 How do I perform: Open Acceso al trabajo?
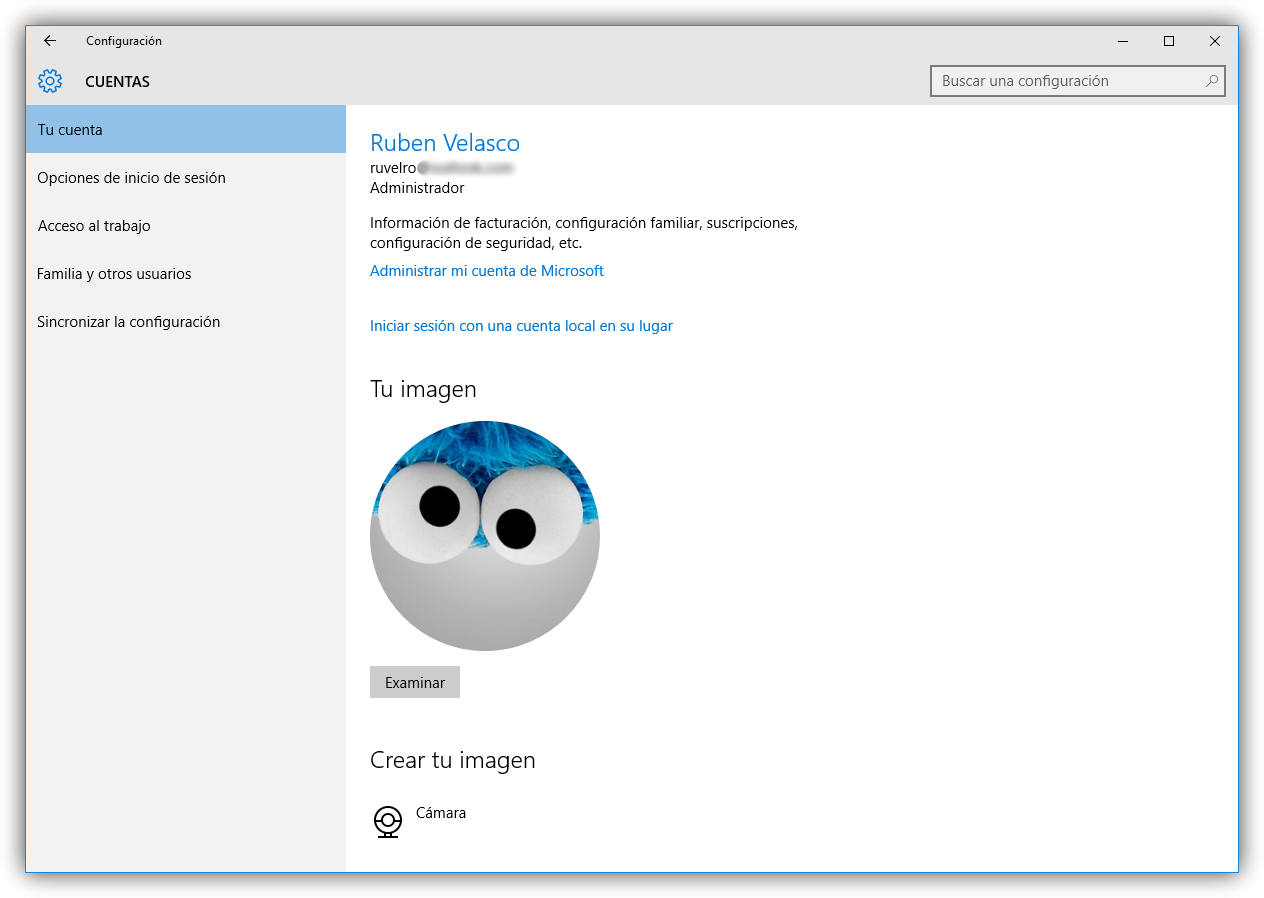pyautogui.click(x=186, y=226)
